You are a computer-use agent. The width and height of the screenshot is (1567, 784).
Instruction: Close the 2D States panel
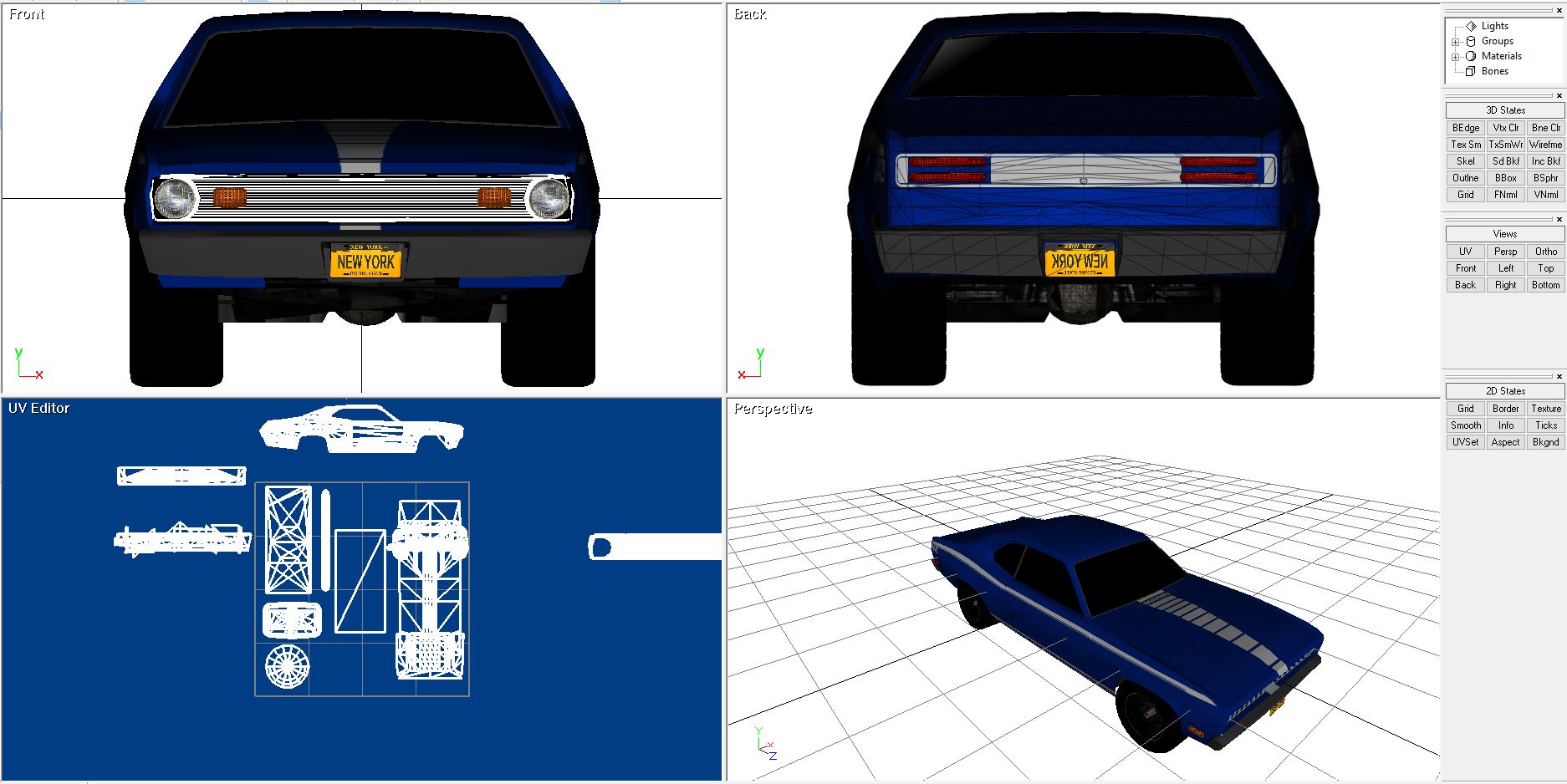(1559, 376)
